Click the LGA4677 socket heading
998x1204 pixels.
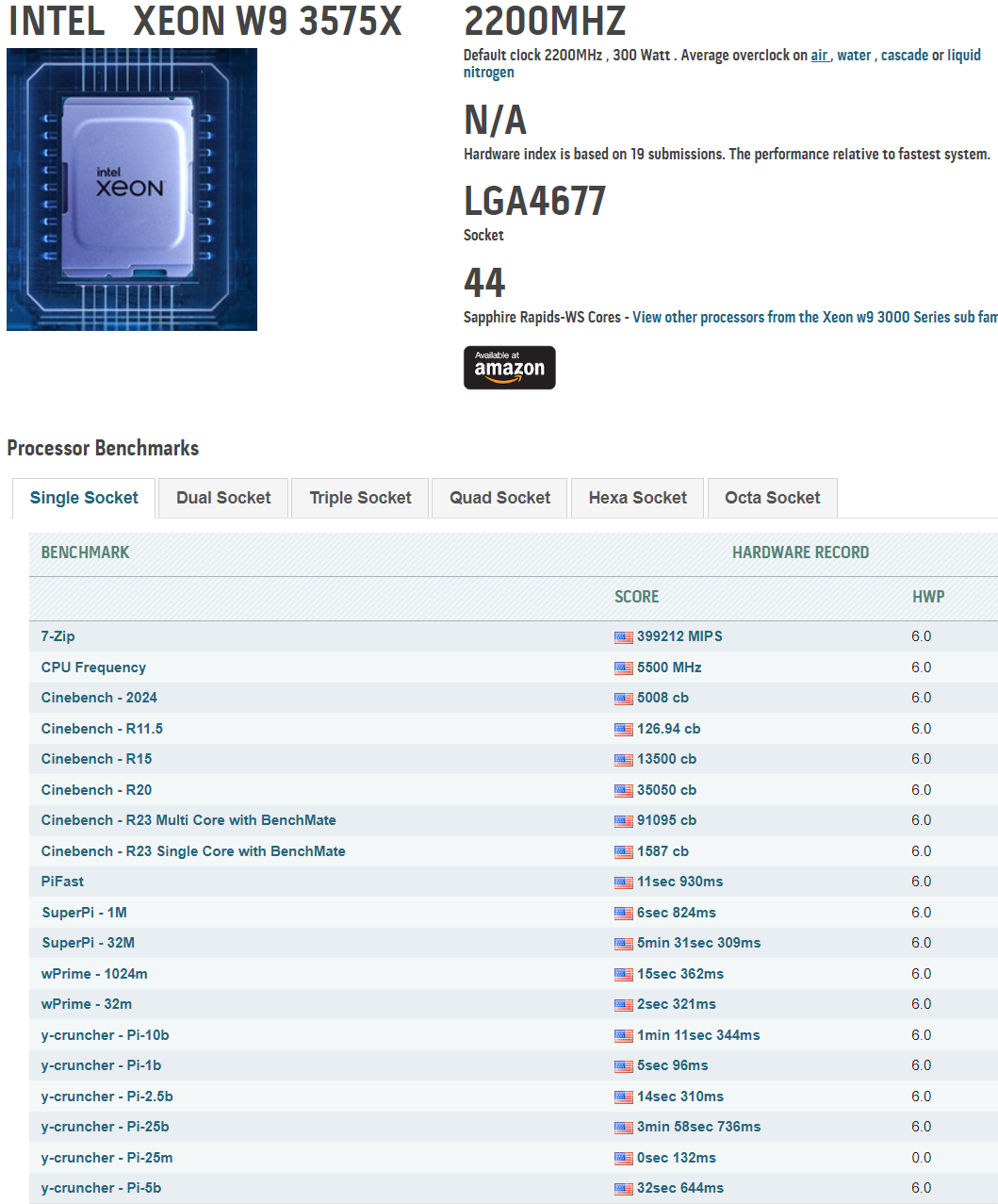pos(534,201)
